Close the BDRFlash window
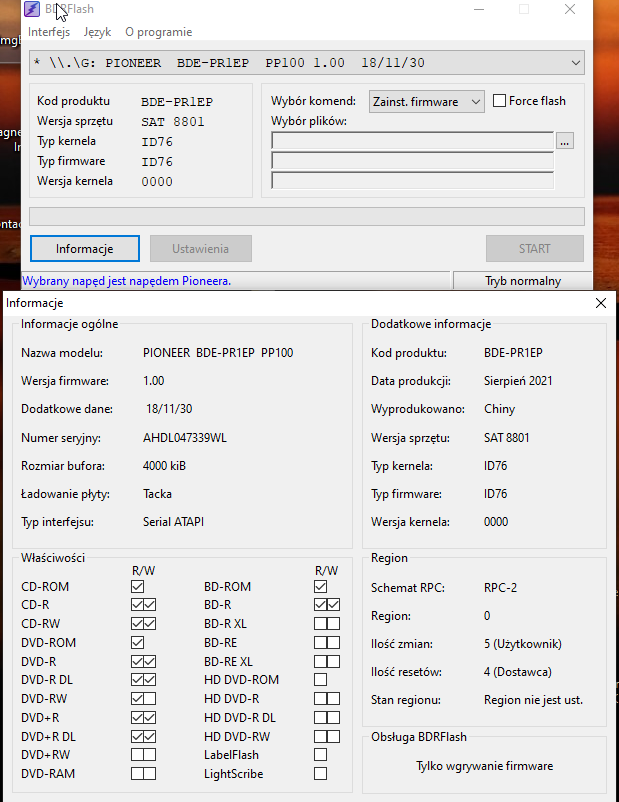This screenshot has height=802, width=619. [570, 9]
